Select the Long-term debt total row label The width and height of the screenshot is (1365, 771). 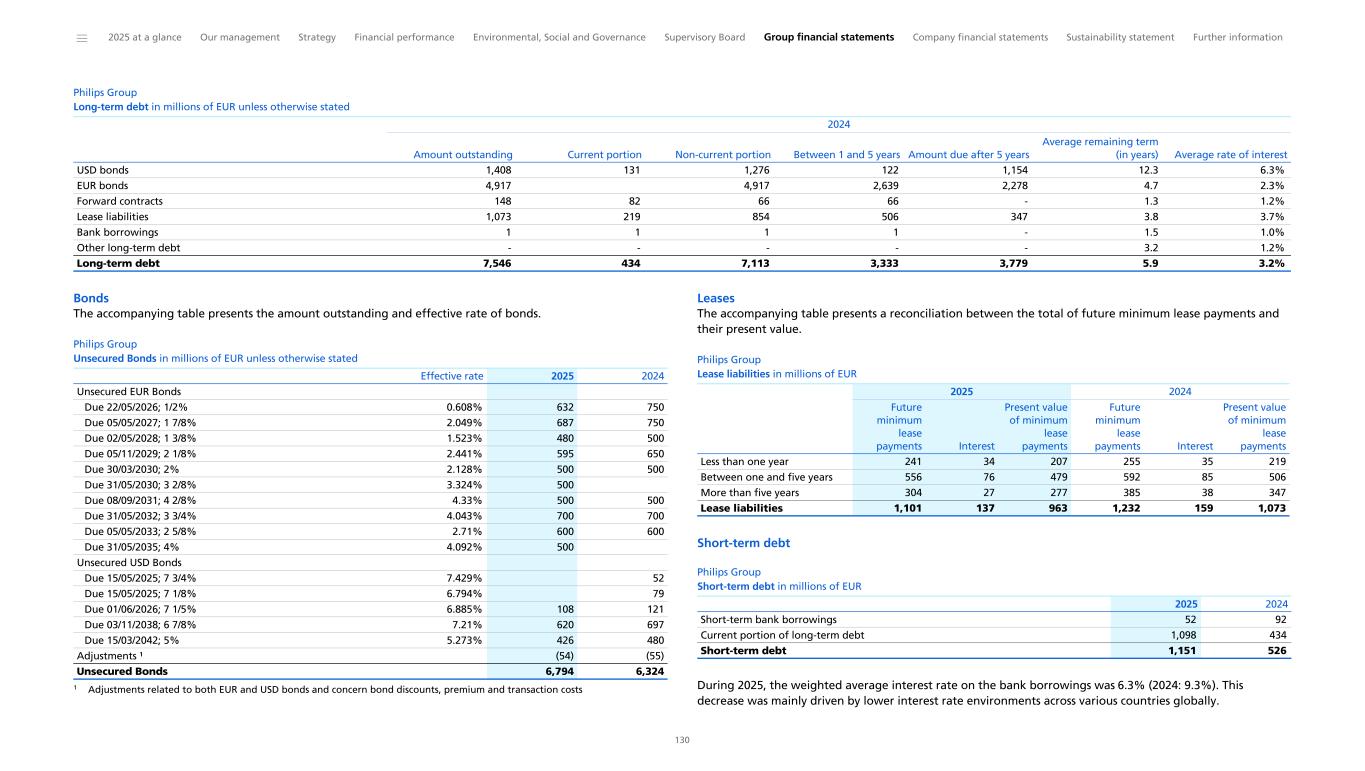[118, 264]
